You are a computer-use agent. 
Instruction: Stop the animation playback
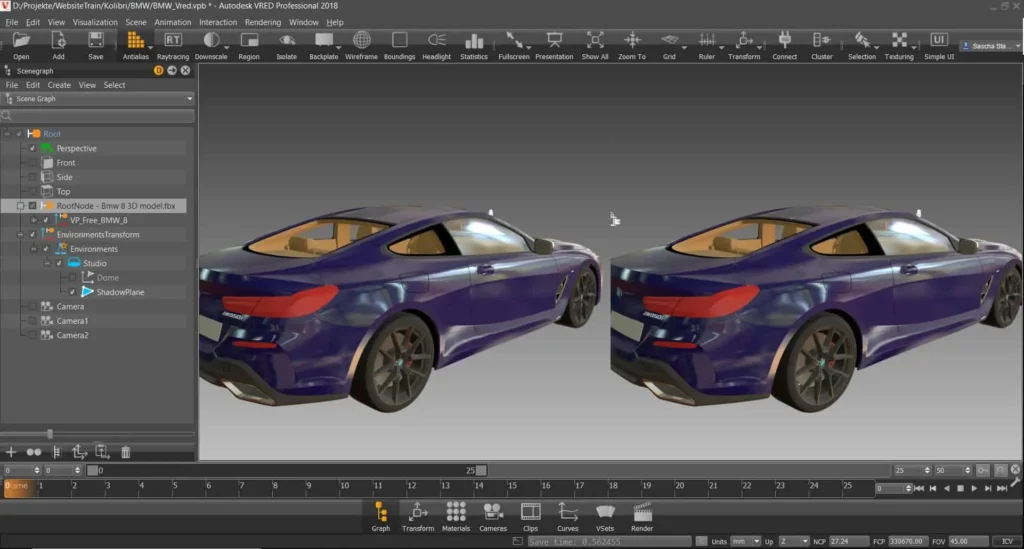point(960,488)
